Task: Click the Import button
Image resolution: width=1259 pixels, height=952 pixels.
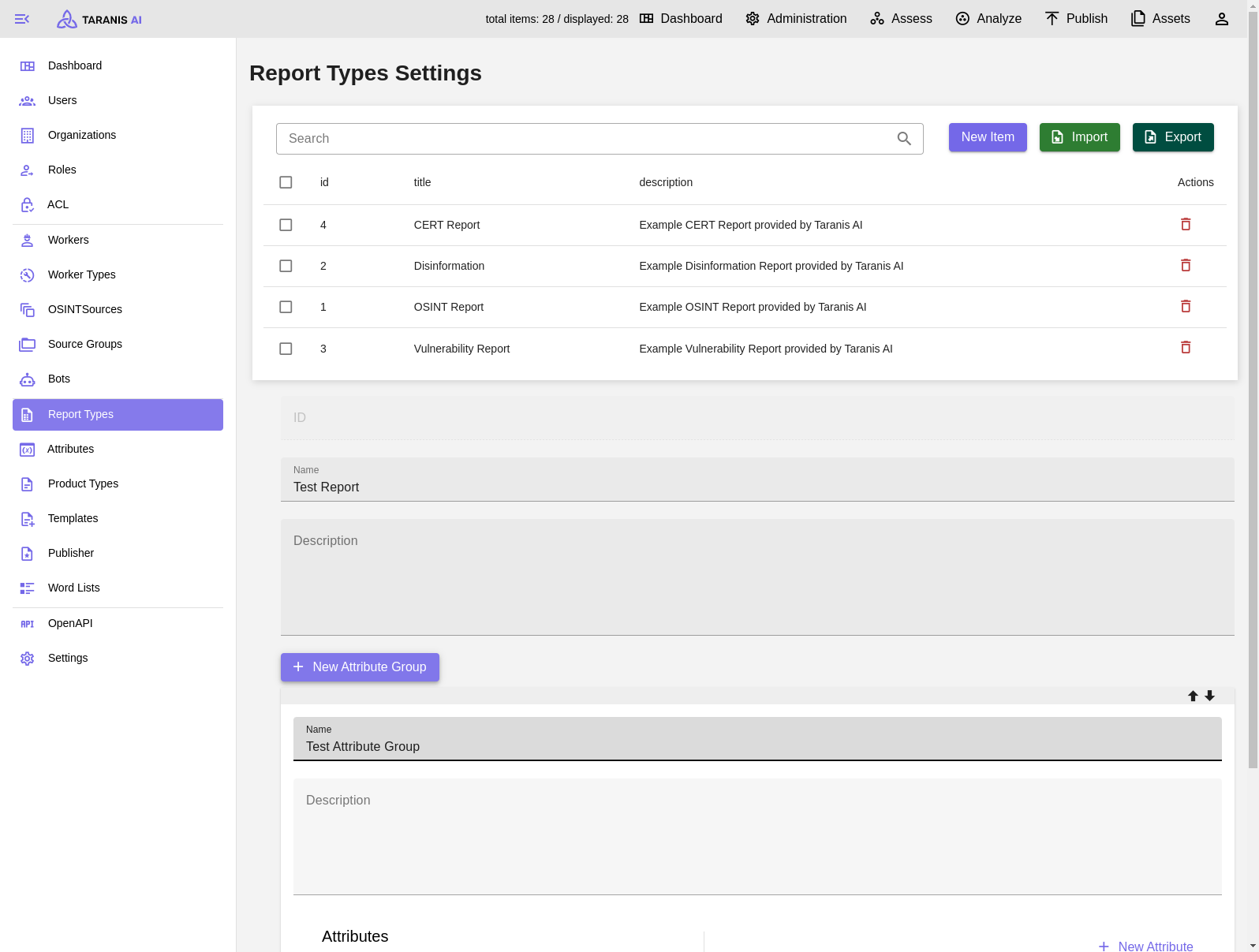Action: pyautogui.click(x=1079, y=137)
